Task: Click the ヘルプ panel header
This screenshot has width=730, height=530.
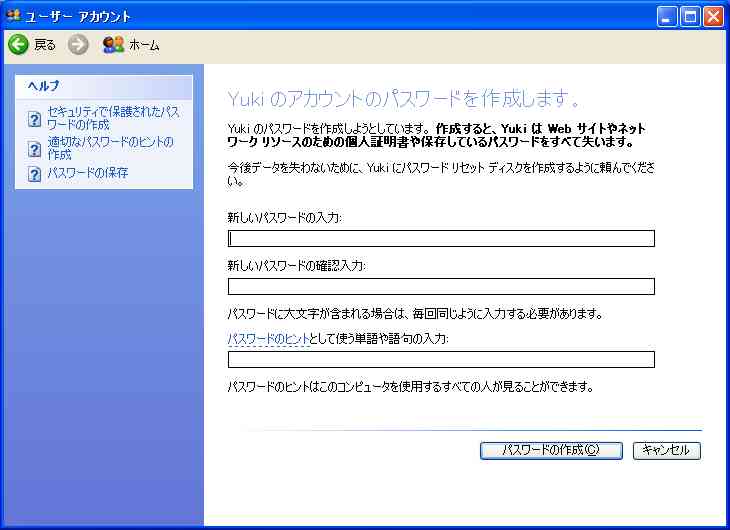Action: (x=104, y=87)
